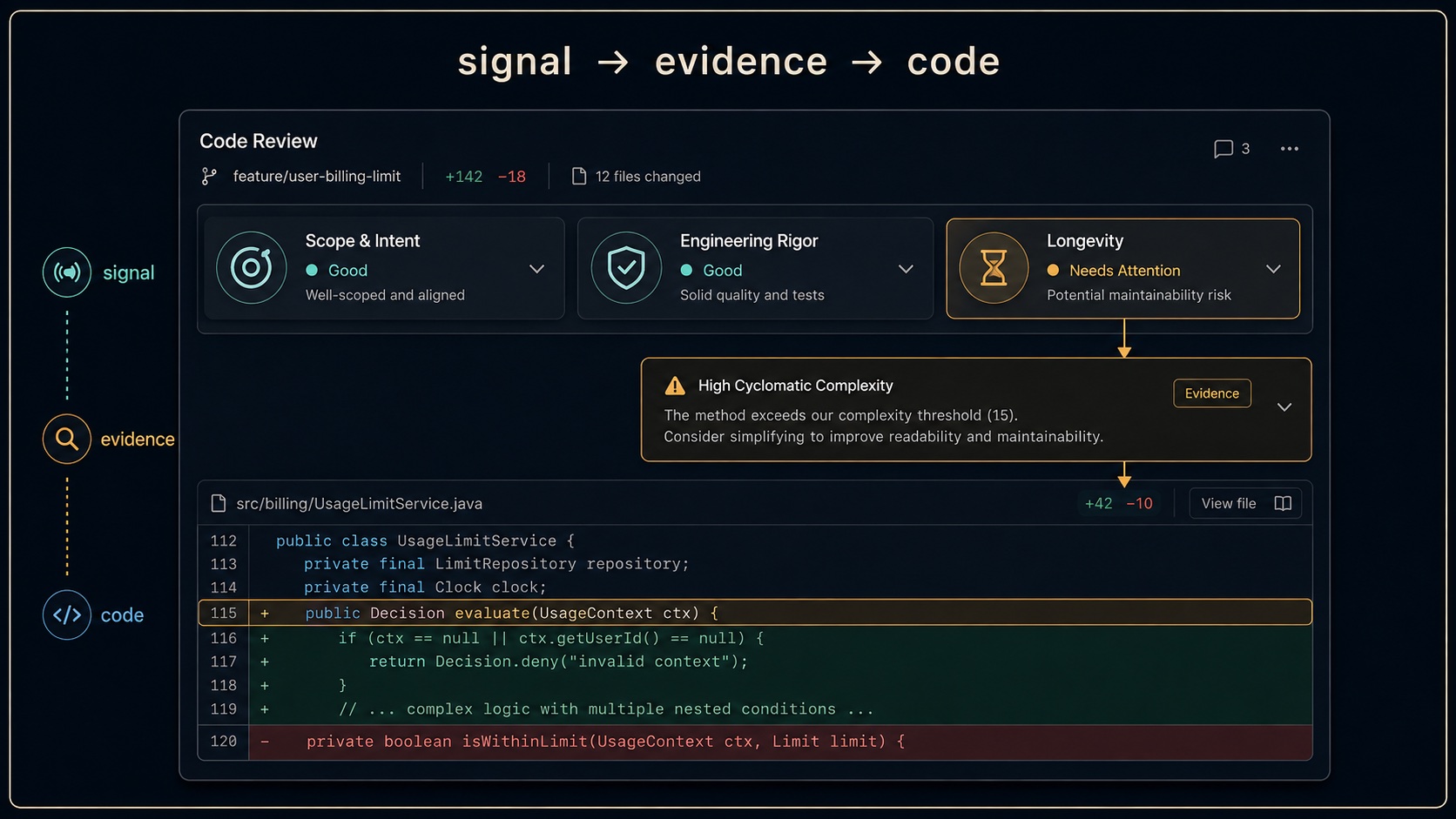This screenshot has width=1456, height=819.
Task: Click the git branch icon
Action: tap(209, 177)
